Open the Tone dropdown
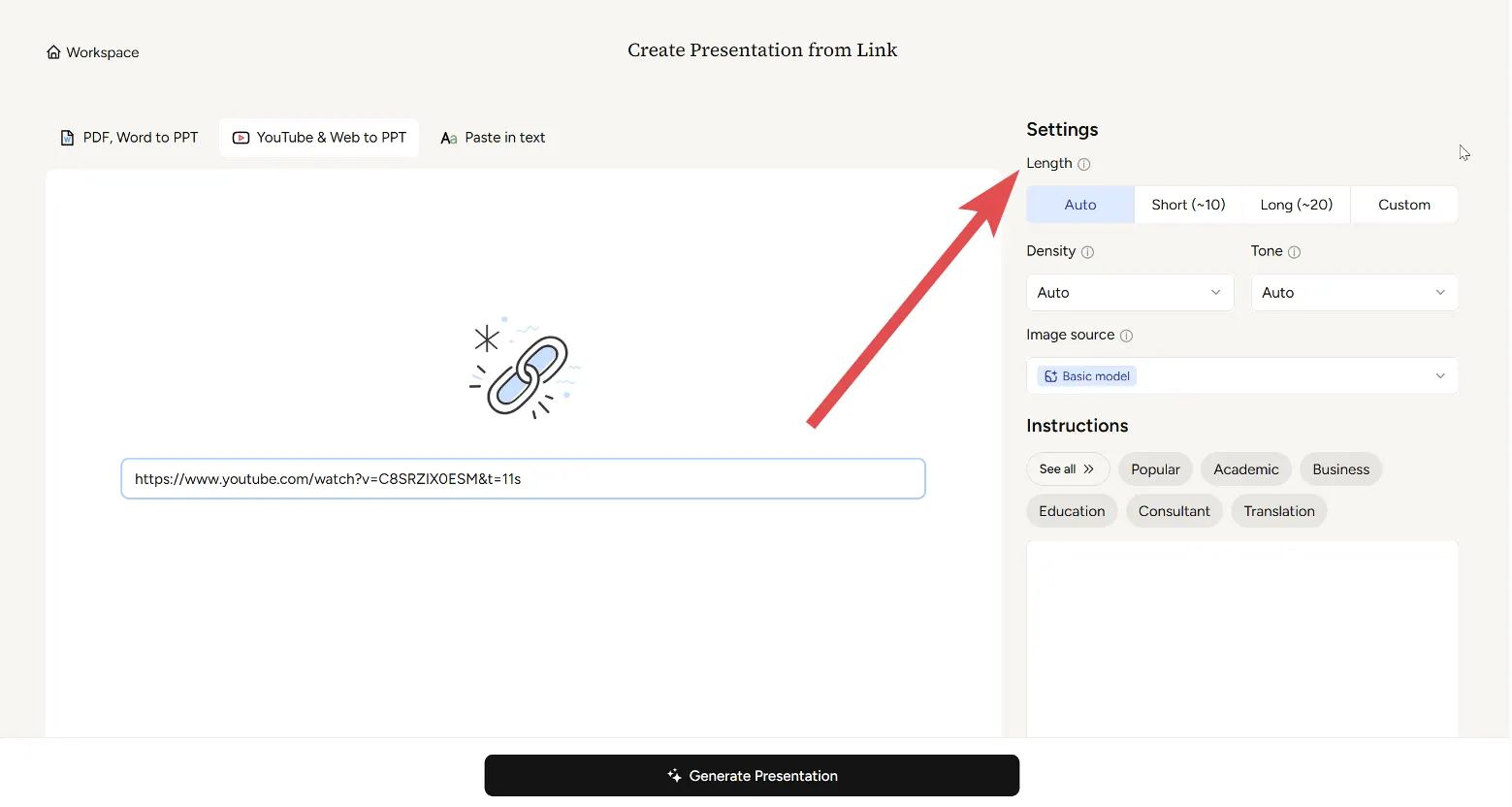 pyautogui.click(x=1354, y=293)
